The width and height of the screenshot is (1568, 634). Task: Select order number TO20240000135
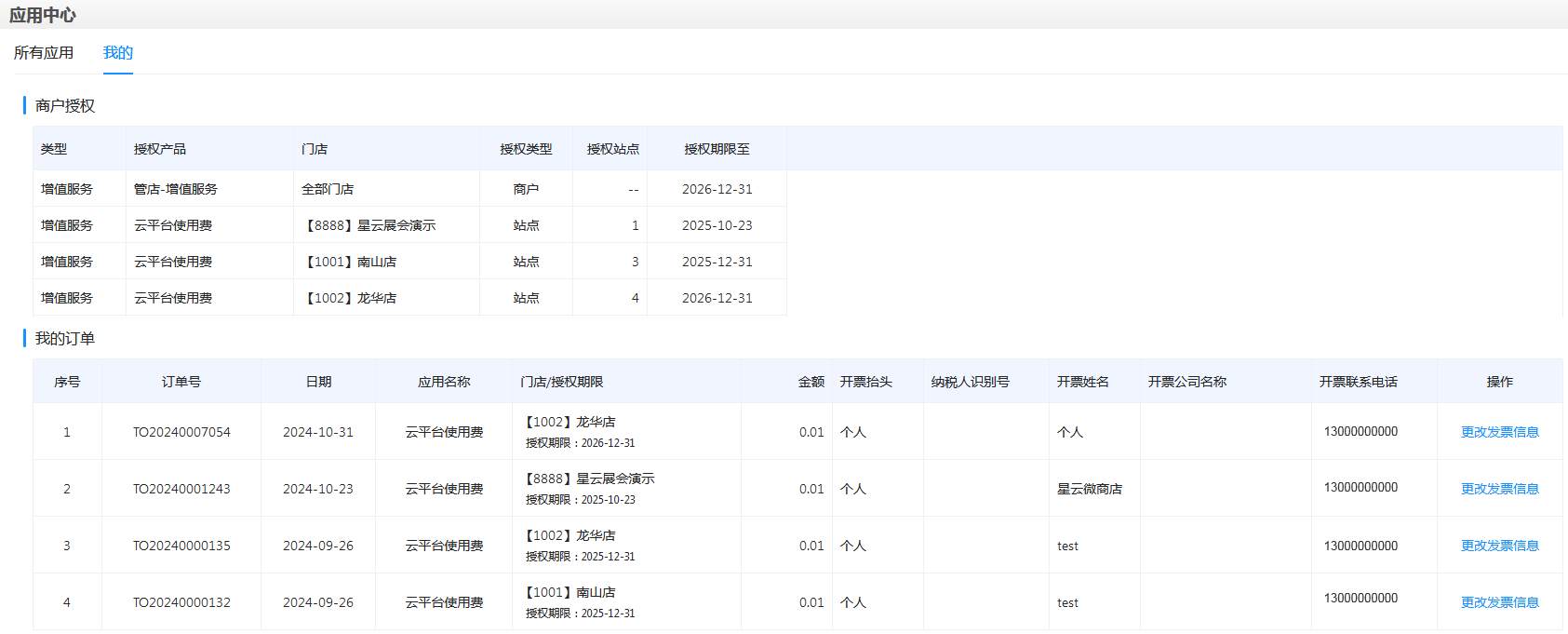point(181,546)
